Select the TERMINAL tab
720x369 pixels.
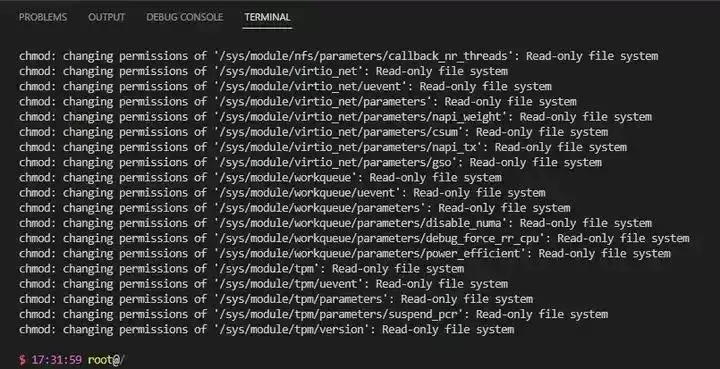(267, 17)
